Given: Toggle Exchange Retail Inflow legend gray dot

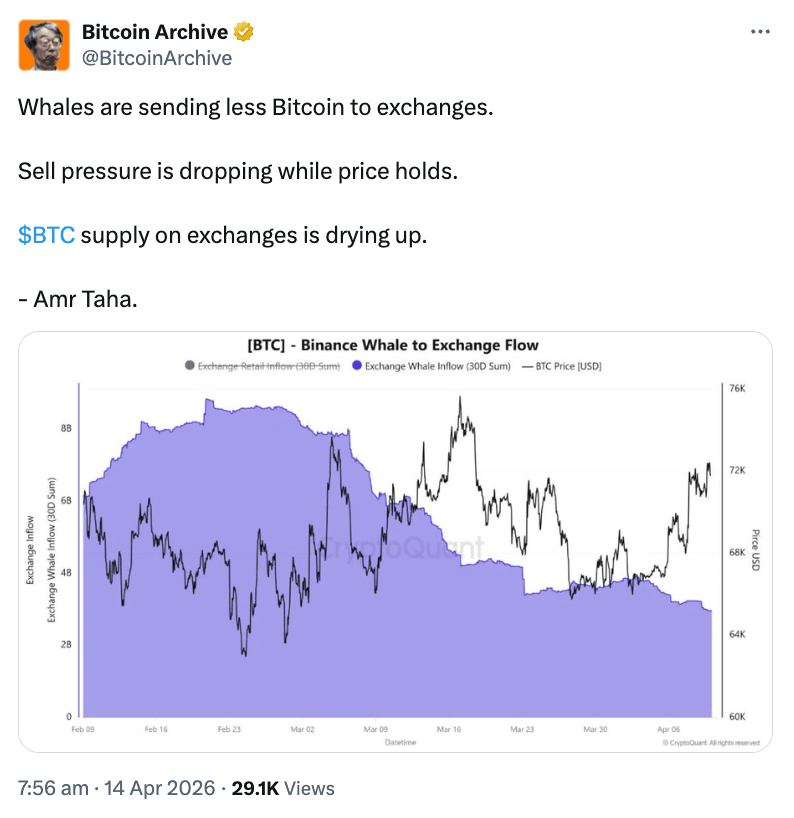Looking at the screenshot, I should click(190, 366).
